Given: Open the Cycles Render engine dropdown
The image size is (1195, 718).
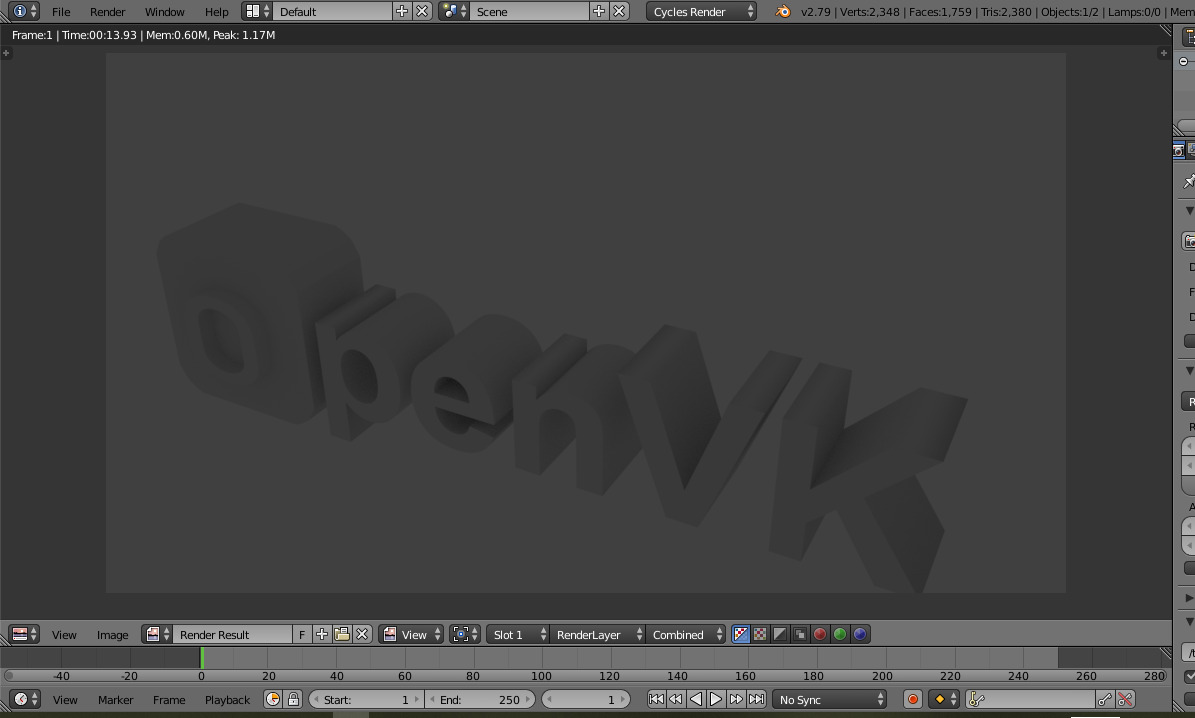Looking at the screenshot, I should click(x=702, y=11).
